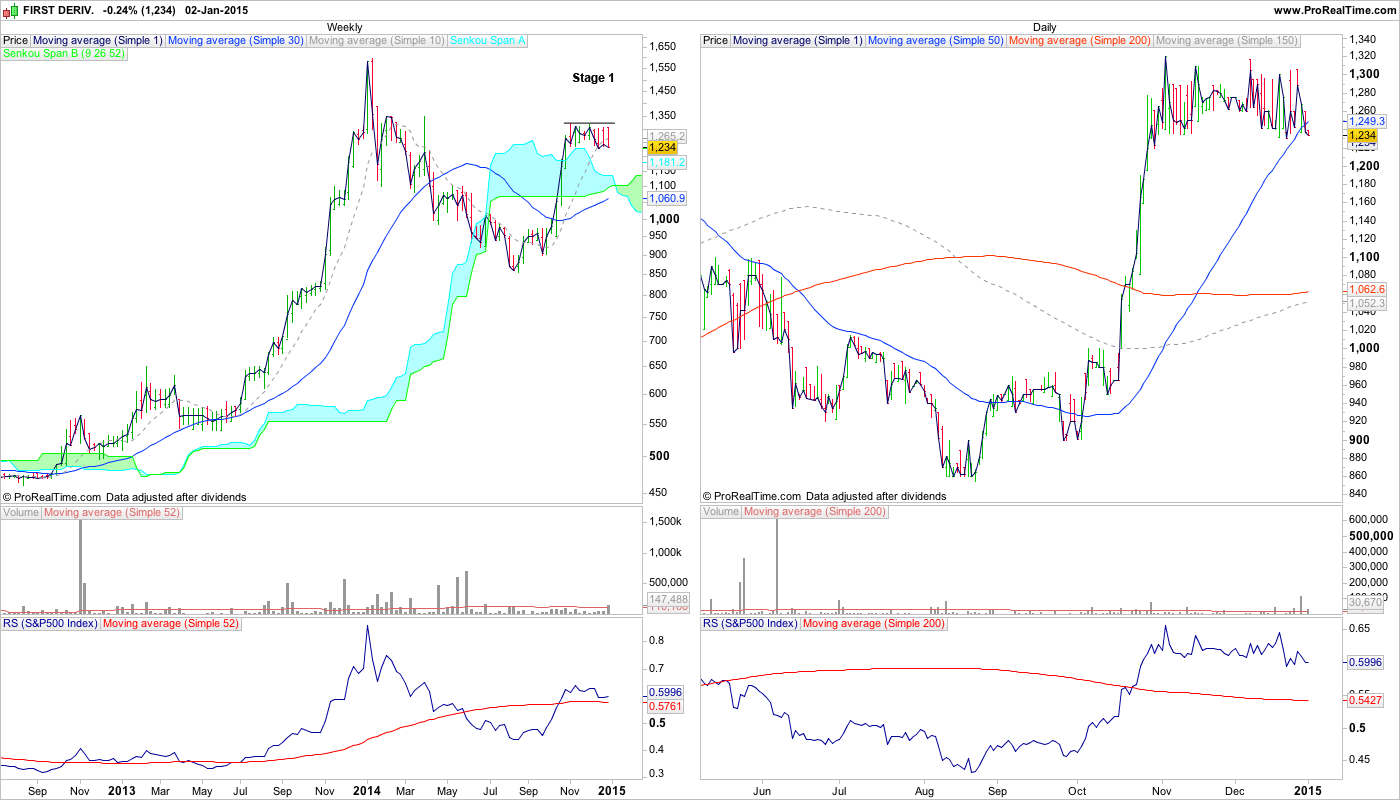Open the www.ProRealTime.com link
This screenshot has width=1400, height=800.
pos(1335,10)
